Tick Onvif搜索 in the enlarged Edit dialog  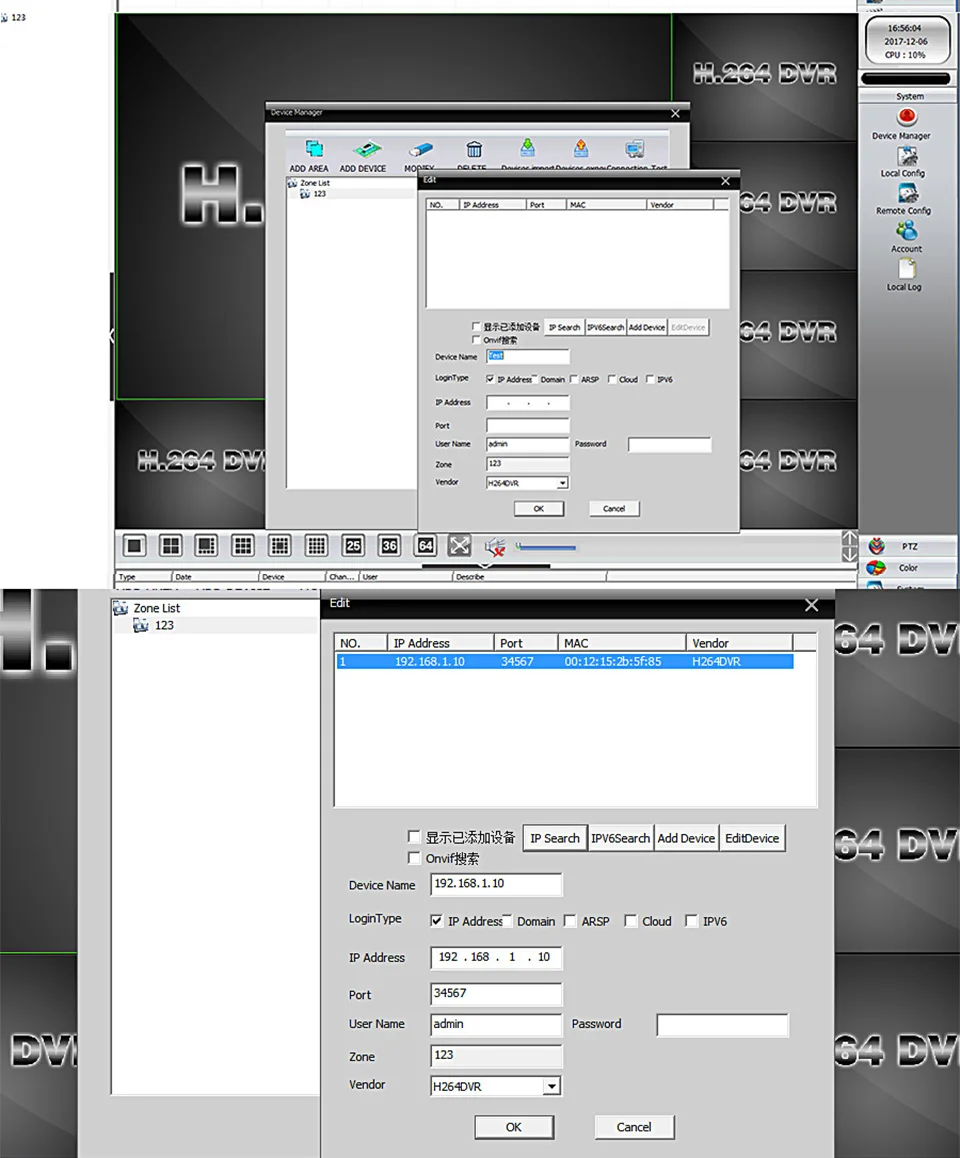coord(414,858)
